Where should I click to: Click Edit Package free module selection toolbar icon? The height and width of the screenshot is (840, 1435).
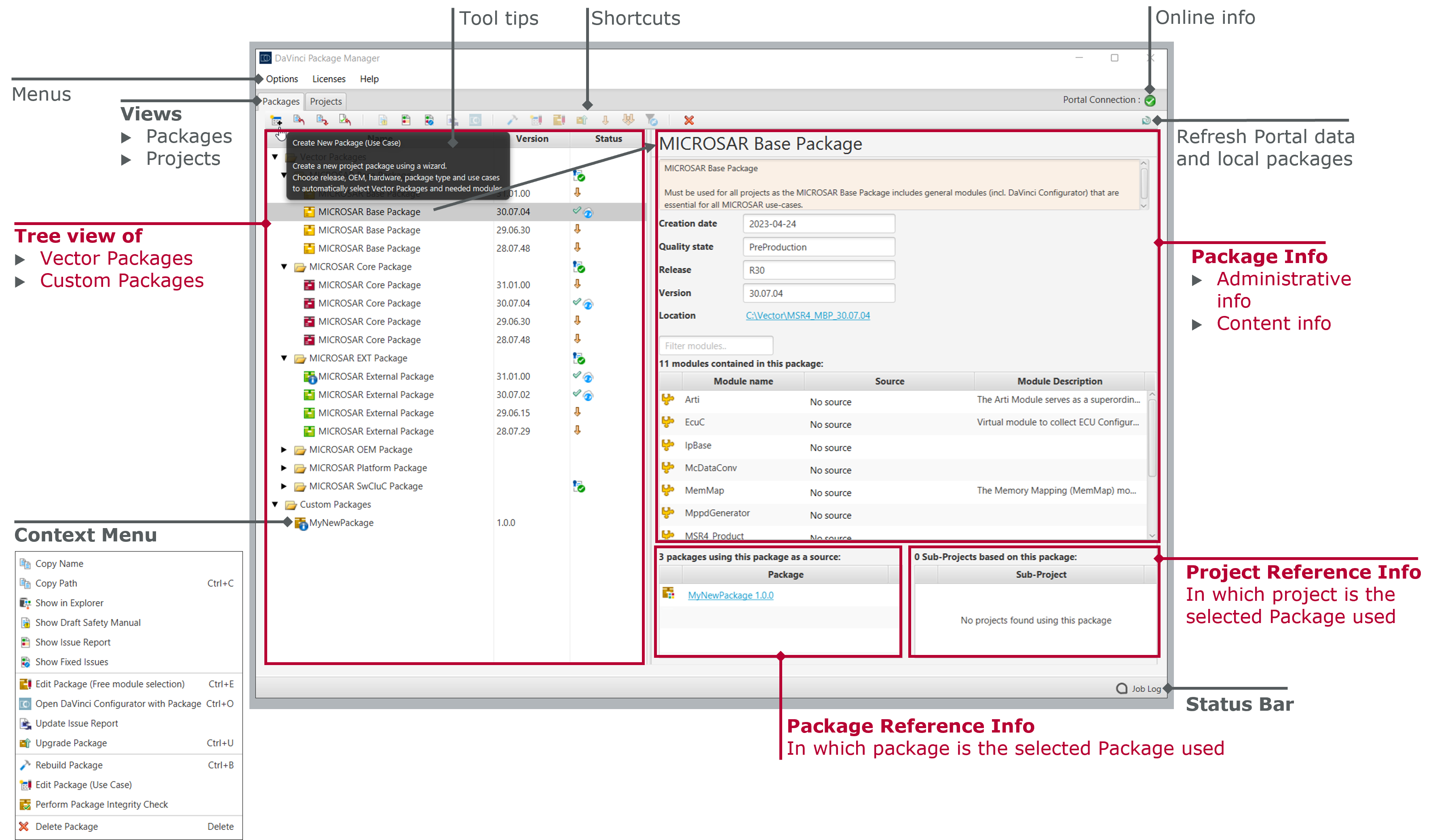559,120
